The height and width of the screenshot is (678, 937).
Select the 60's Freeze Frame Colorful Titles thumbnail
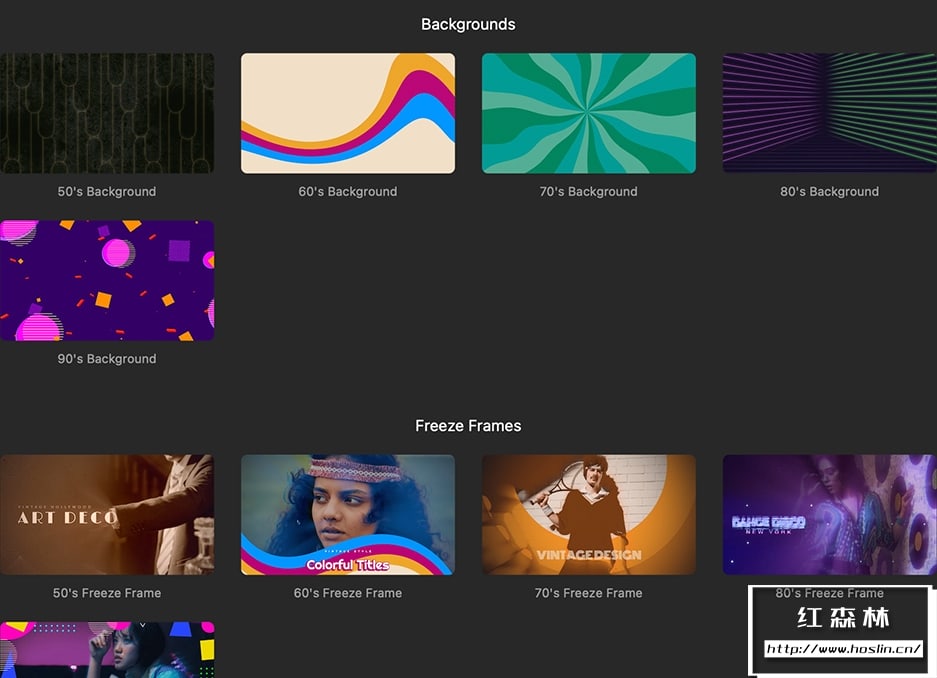348,515
